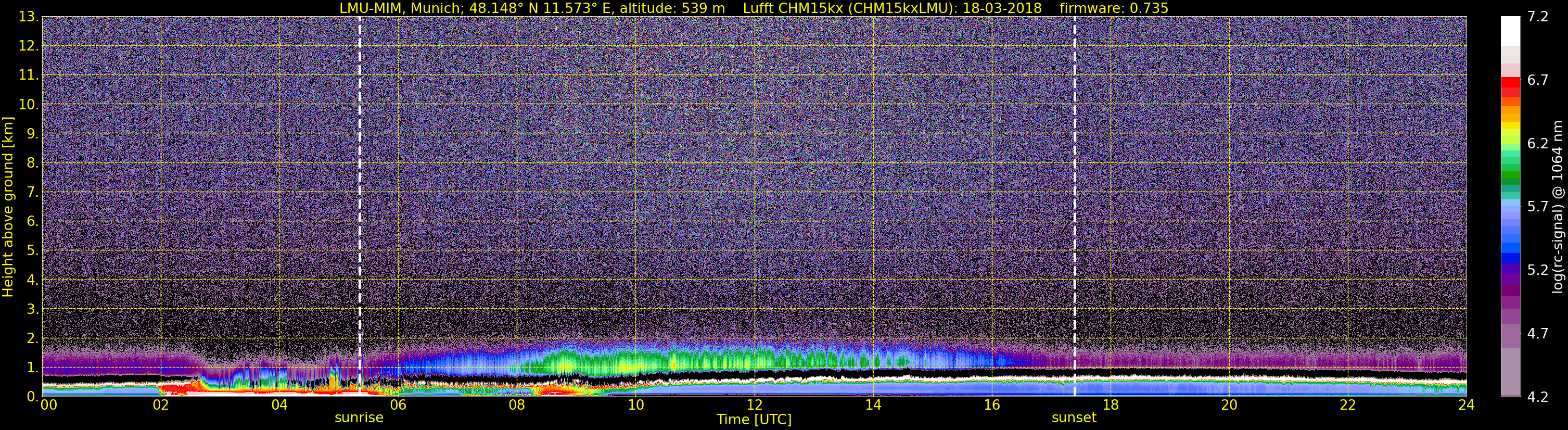This screenshot has height=430, width=1568.
Task: Click the y-axis tick label '0.'
Action: (33, 397)
